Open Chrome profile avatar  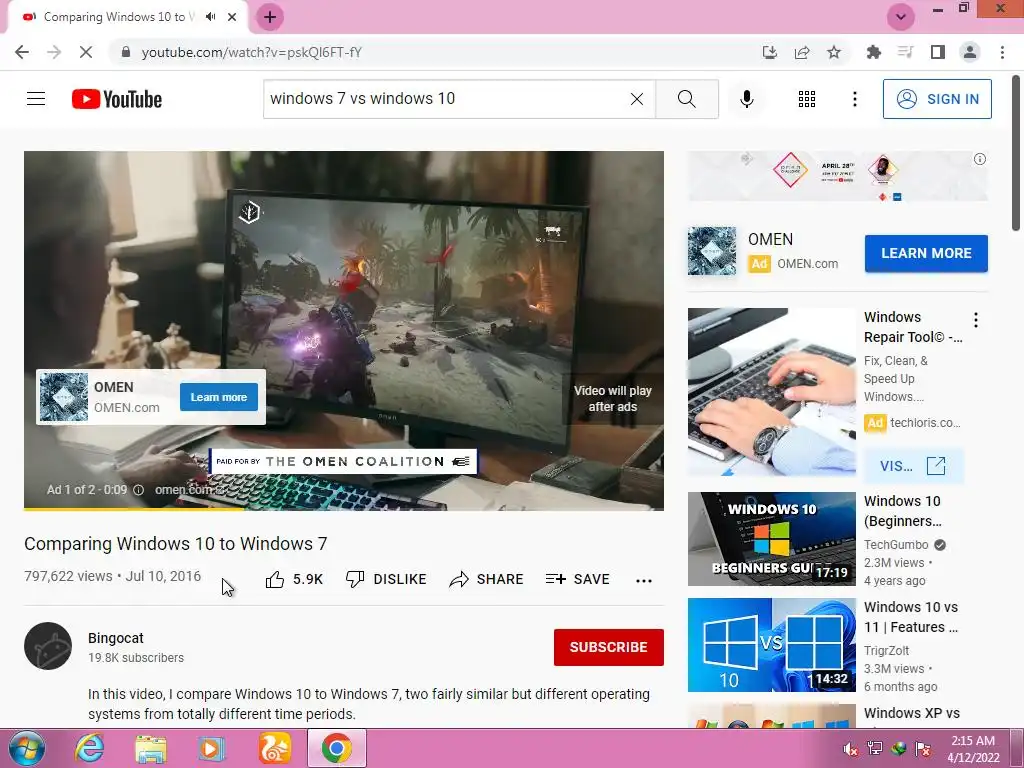[x=970, y=52]
